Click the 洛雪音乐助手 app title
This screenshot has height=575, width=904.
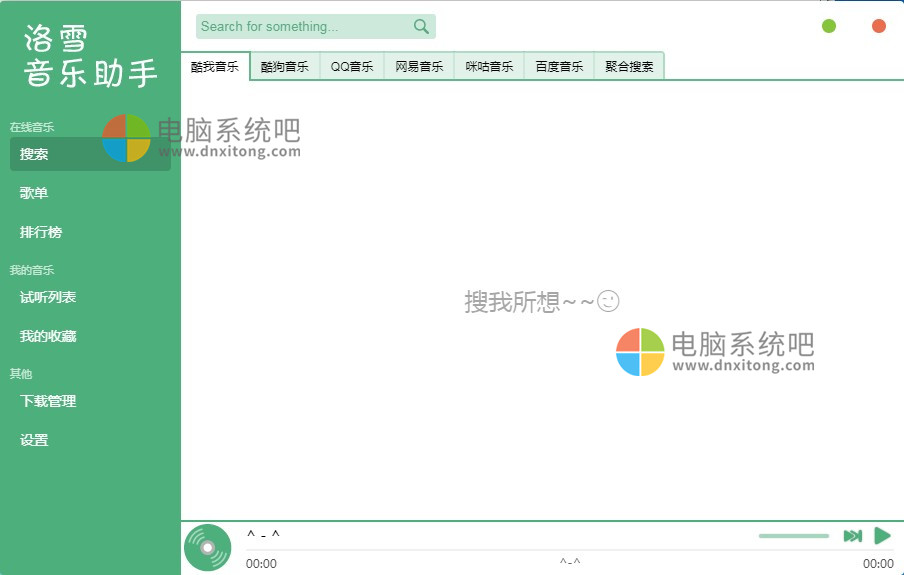[x=91, y=56]
